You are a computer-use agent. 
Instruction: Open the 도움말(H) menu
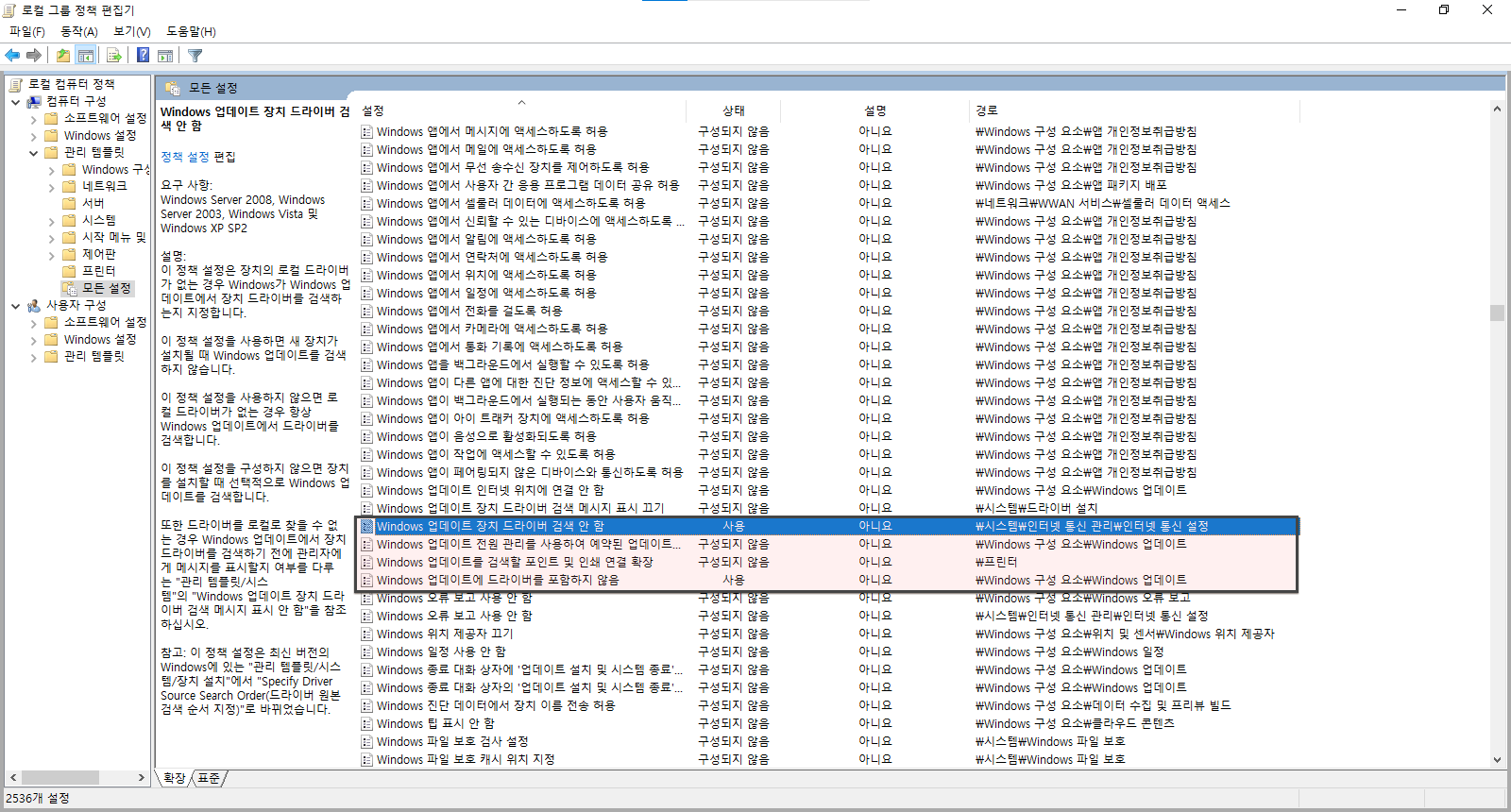(x=191, y=31)
